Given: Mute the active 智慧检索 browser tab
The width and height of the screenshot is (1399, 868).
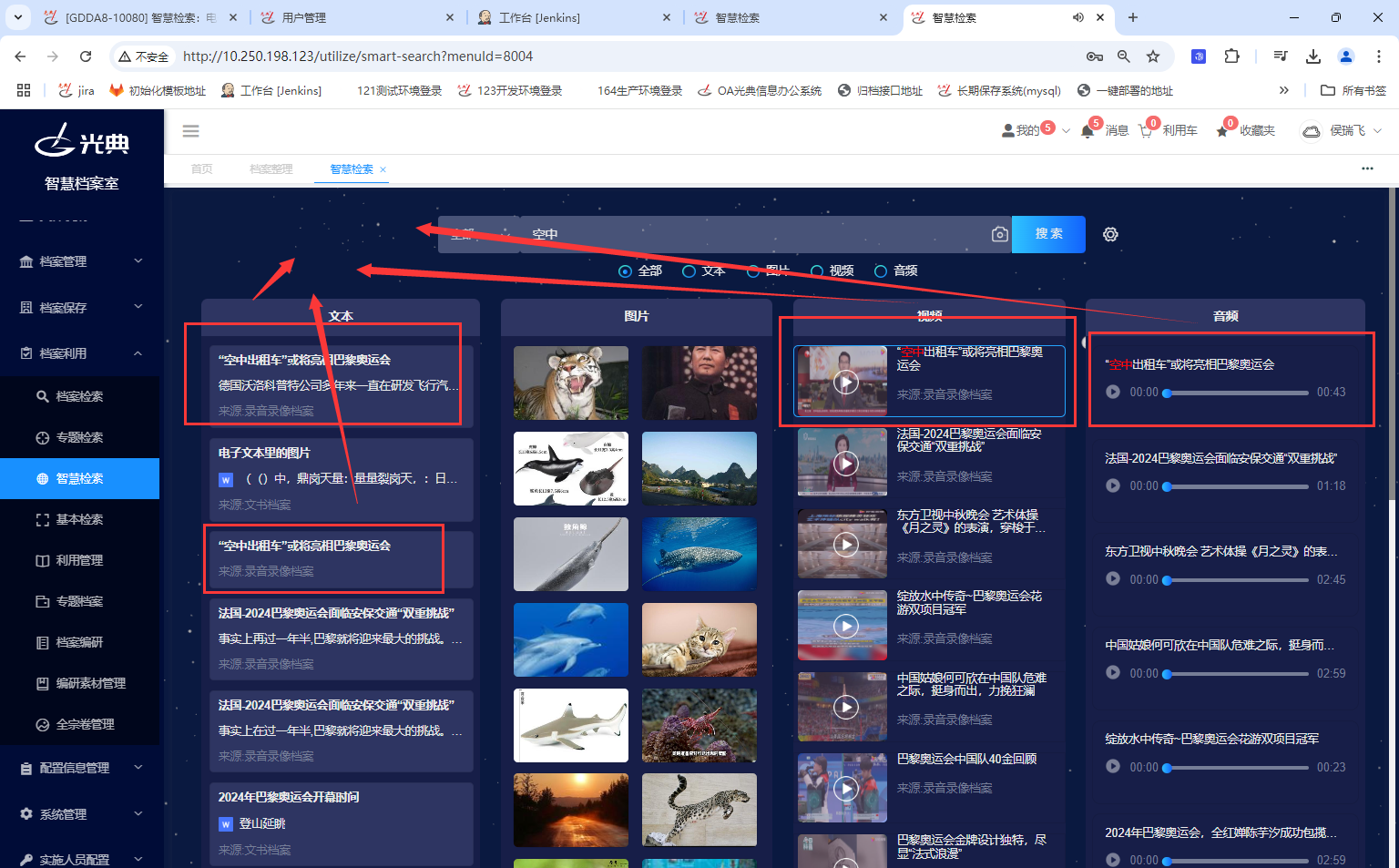Looking at the screenshot, I should tap(1077, 17).
